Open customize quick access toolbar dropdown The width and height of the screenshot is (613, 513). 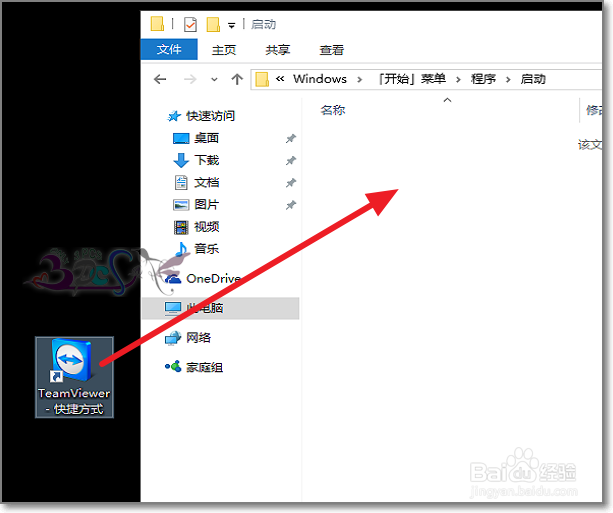pyautogui.click(x=231, y=26)
